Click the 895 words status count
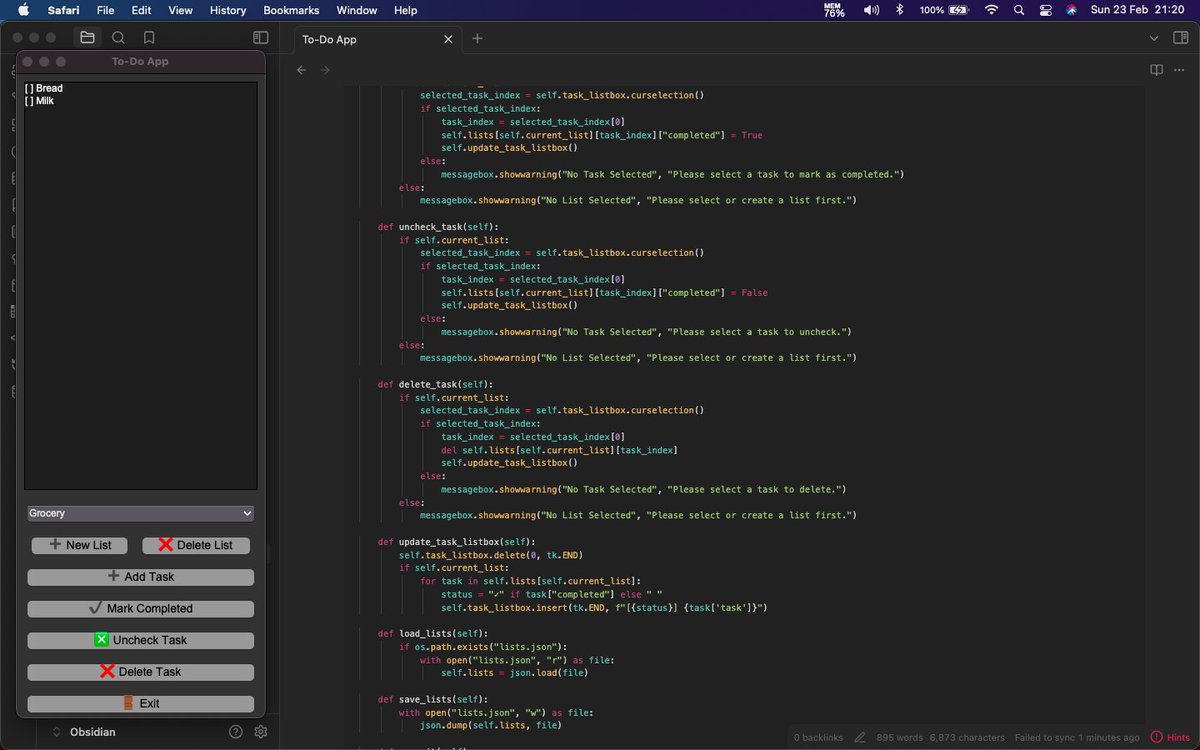Image resolution: width=1200 pixels, height=750 pixels. pyautogui.click(x=899, y=737)
